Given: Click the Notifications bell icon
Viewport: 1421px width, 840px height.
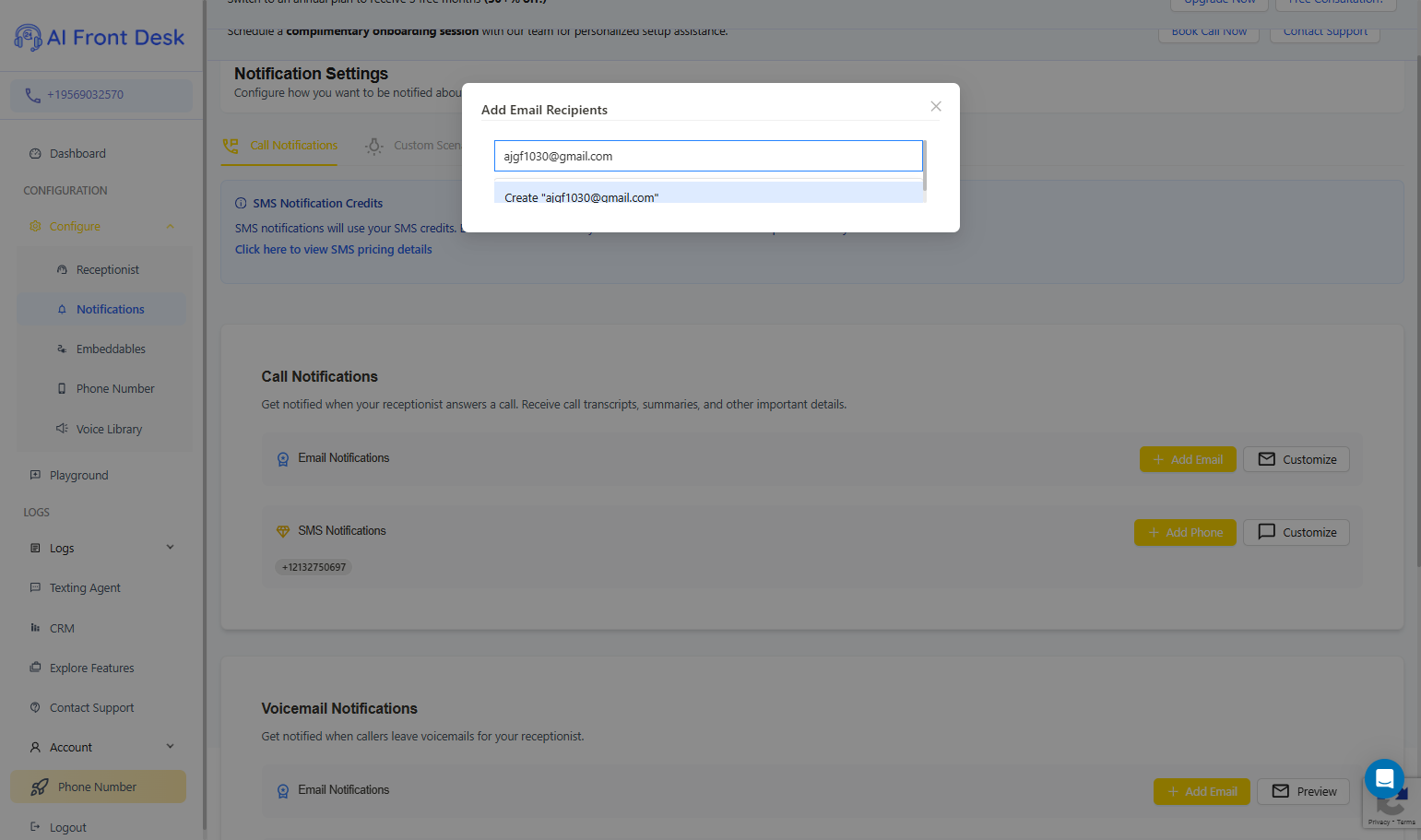Looking at the screenshot, I should [62, 310].
